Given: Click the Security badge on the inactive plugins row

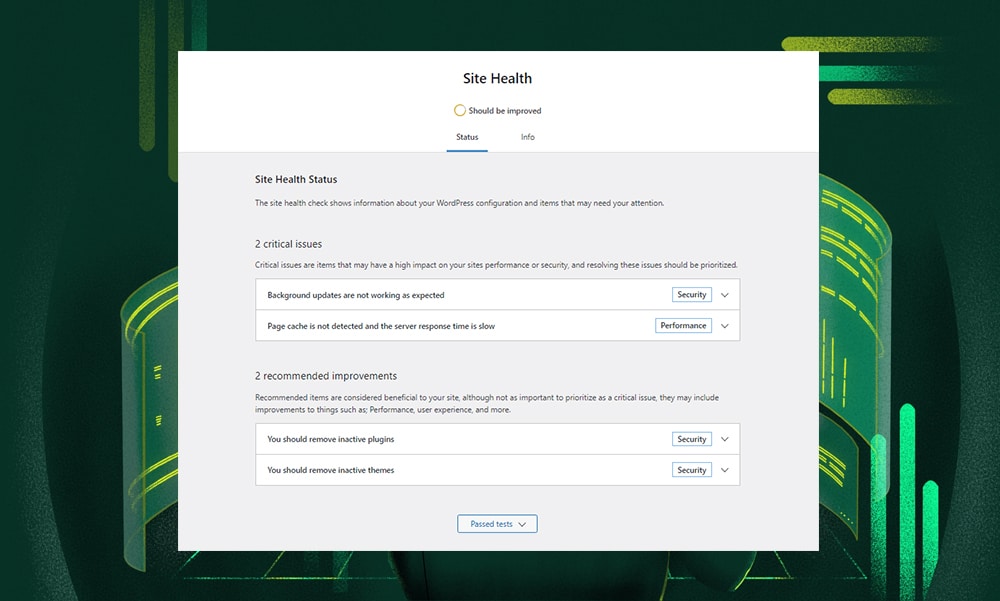Looking at the screenshot, I should click(691, 438).
